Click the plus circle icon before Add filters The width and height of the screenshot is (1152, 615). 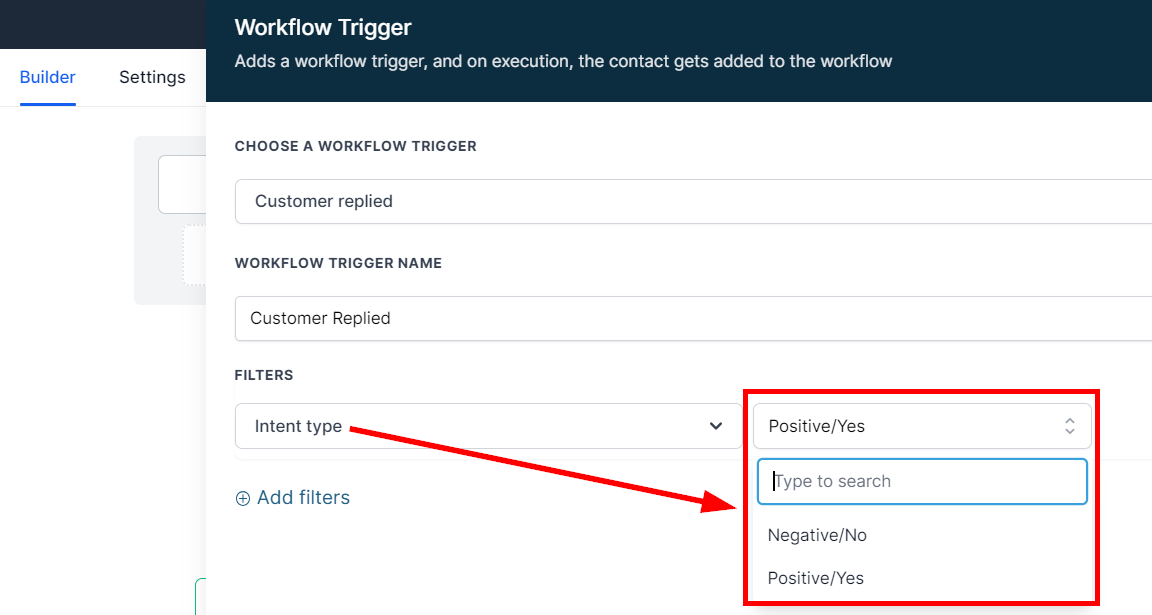click(243, 498)
